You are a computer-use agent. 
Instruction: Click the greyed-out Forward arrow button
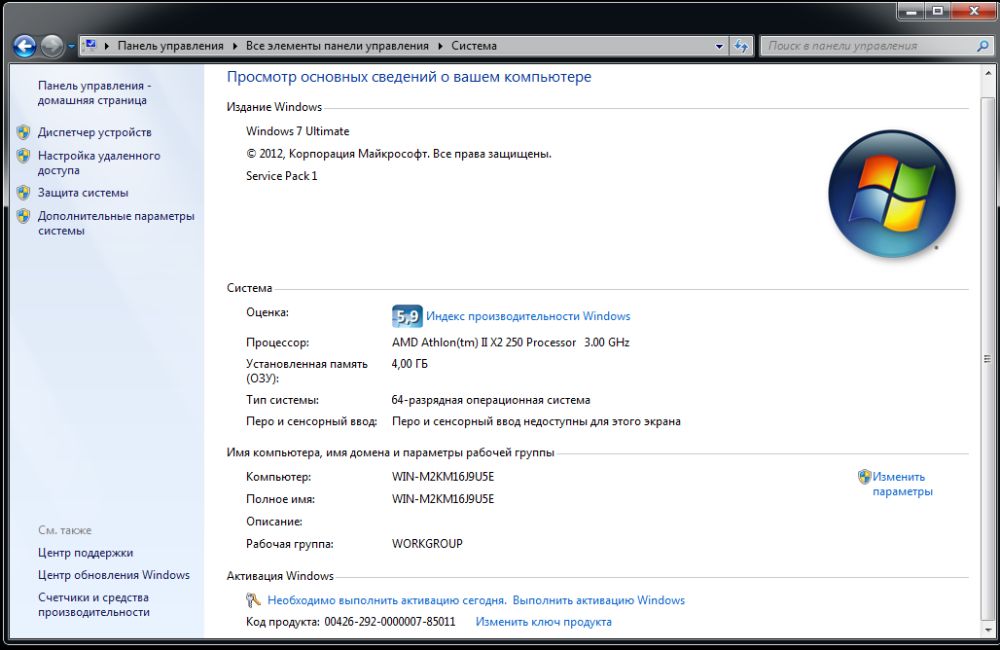[52, 46]
